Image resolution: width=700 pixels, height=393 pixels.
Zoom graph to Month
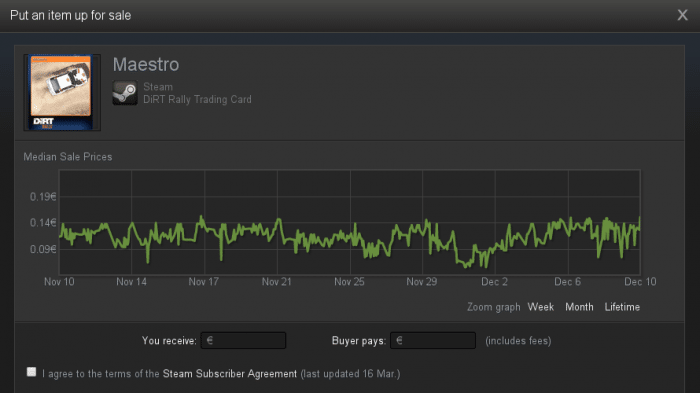(x=579, y=307)
